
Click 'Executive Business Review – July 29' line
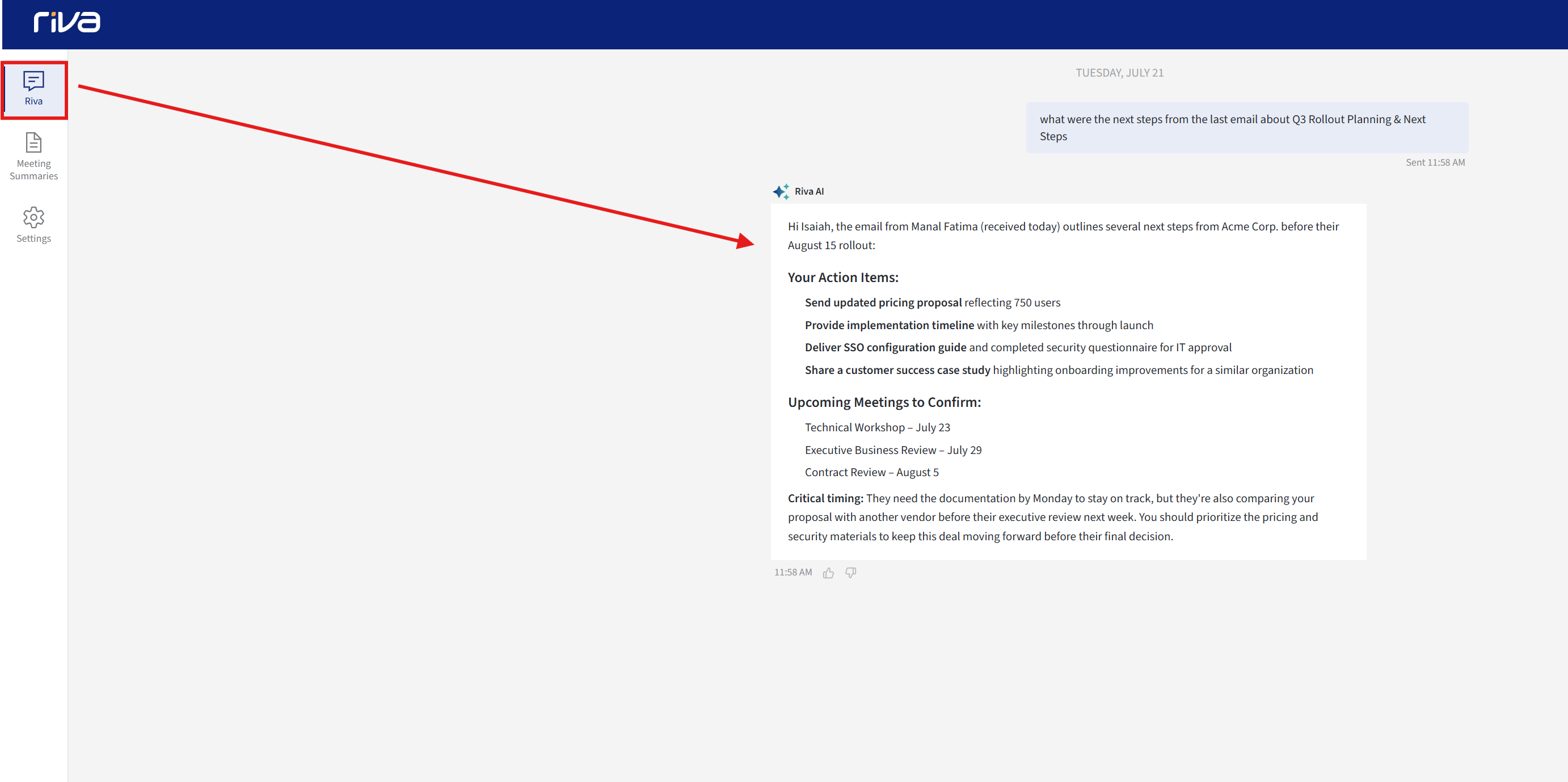coord(893,450)
